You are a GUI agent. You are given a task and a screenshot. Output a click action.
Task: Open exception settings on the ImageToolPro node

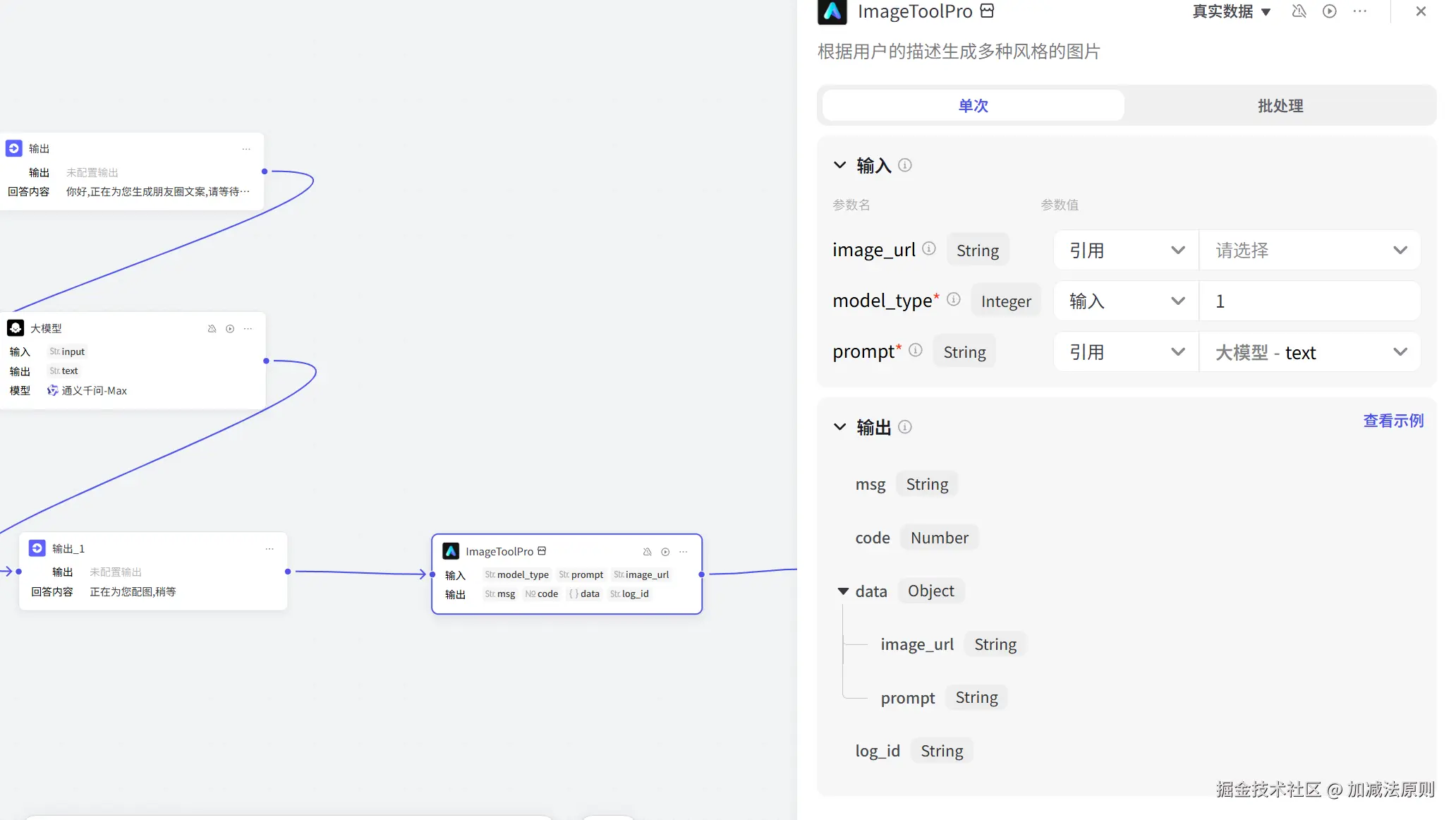648,551
